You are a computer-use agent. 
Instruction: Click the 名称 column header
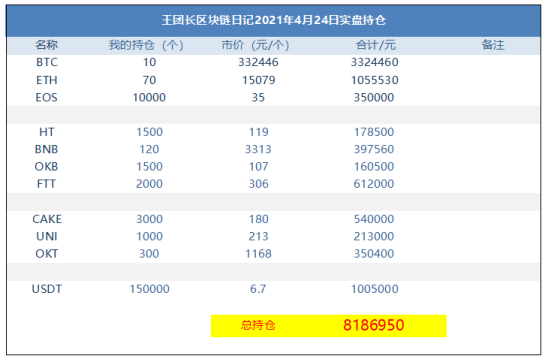pos(46,45)
